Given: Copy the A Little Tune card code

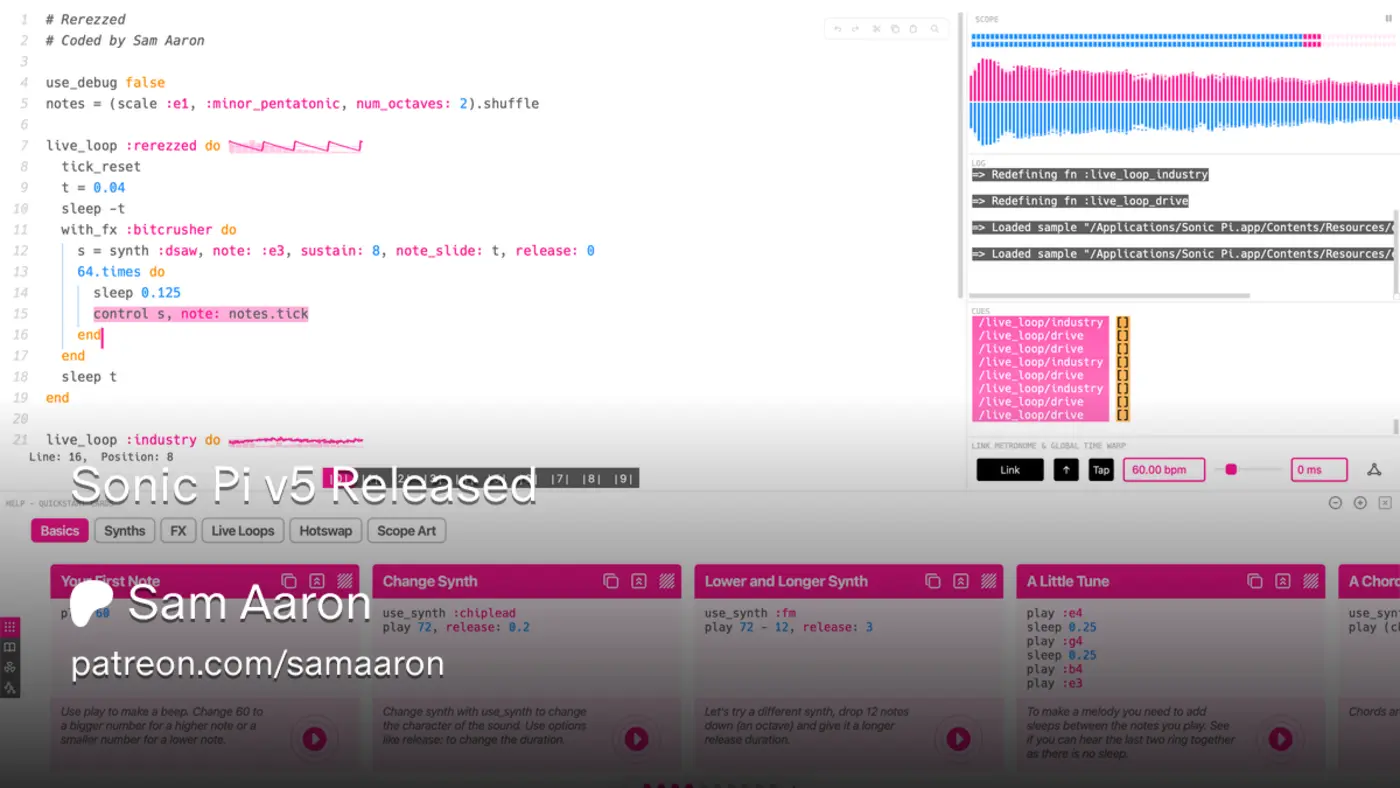Looking at the screenshot, I should click(x=1255, y=581).
